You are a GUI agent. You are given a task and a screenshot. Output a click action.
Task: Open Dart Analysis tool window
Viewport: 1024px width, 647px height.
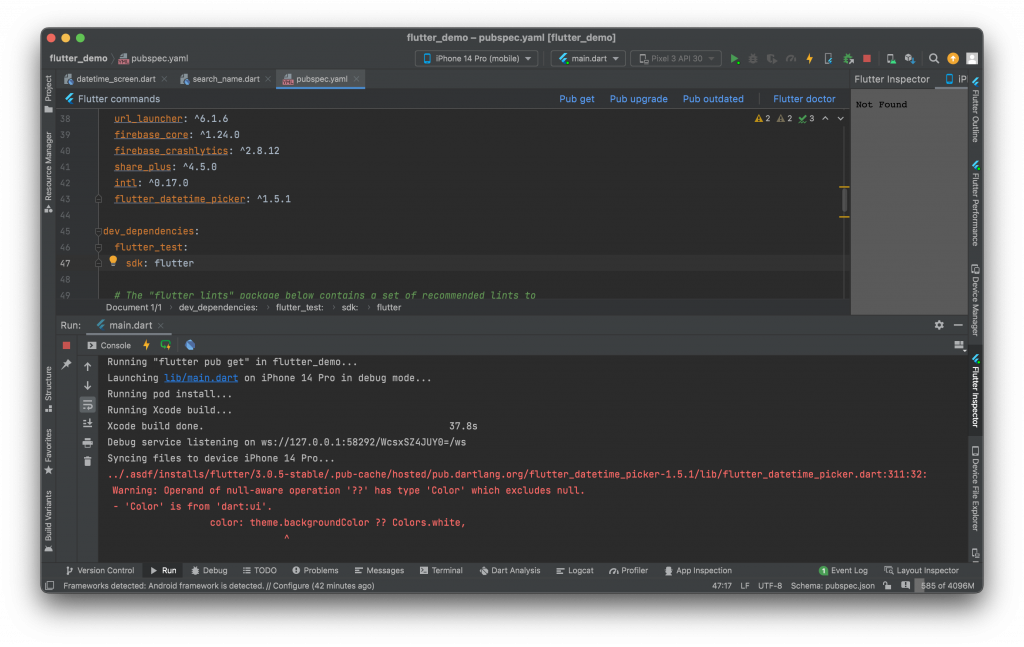coord(509,571)
